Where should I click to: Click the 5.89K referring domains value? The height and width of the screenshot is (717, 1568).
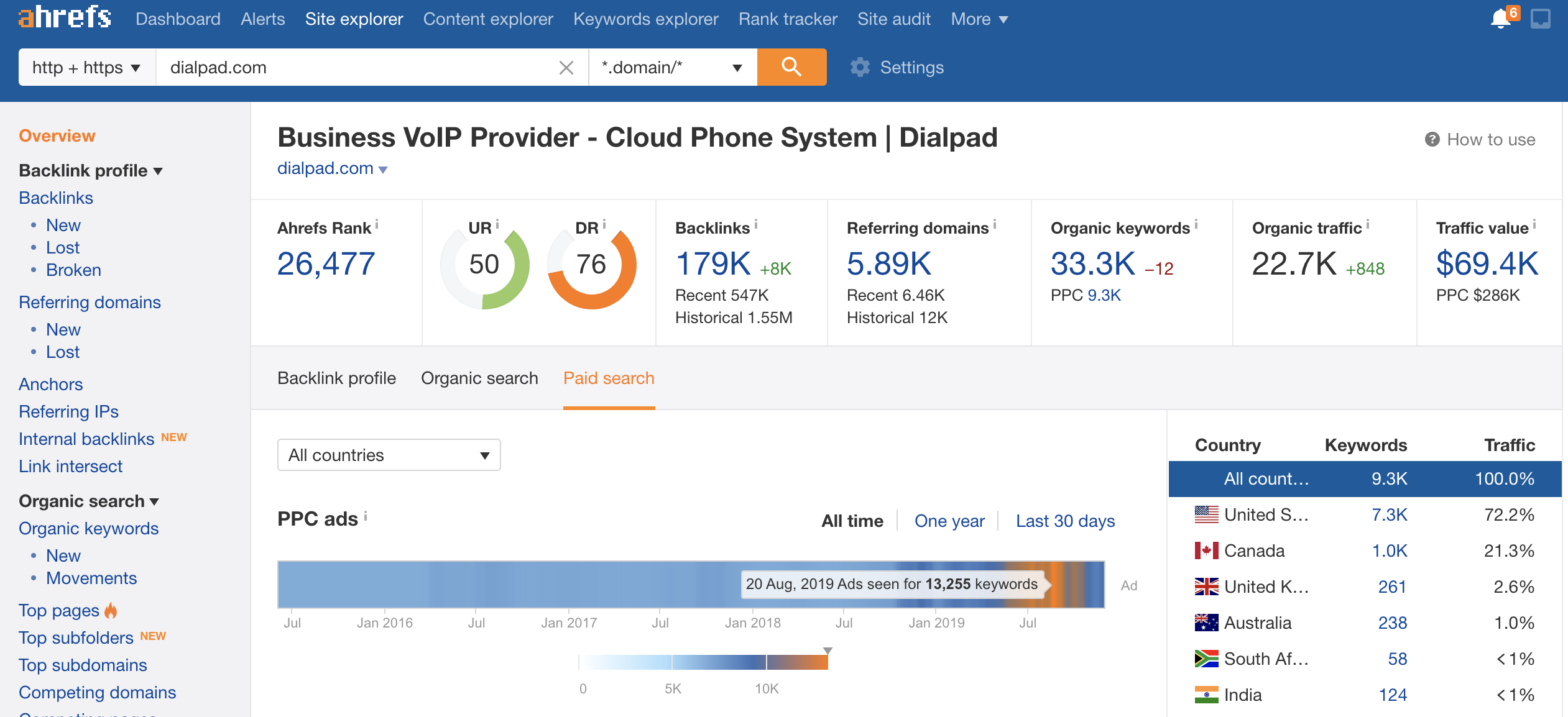(x=889, y=263)
